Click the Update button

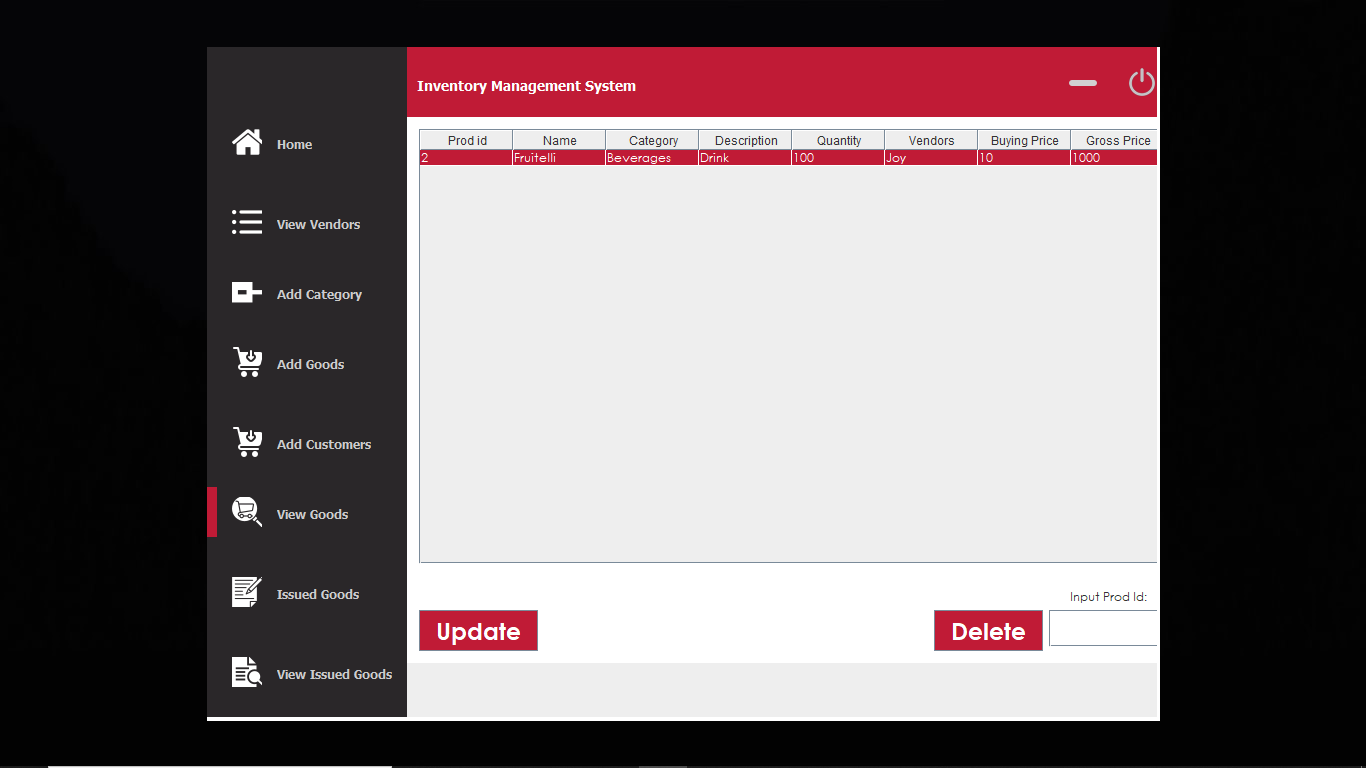478,631
